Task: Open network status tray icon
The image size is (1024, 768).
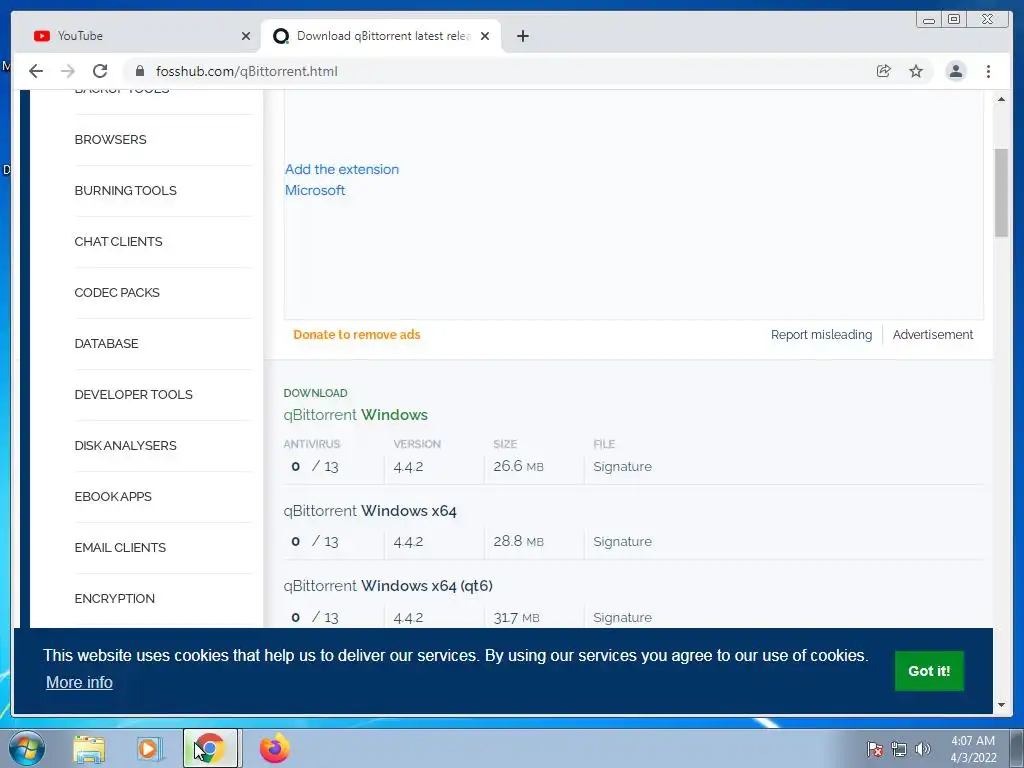Action: coord(899,749)
